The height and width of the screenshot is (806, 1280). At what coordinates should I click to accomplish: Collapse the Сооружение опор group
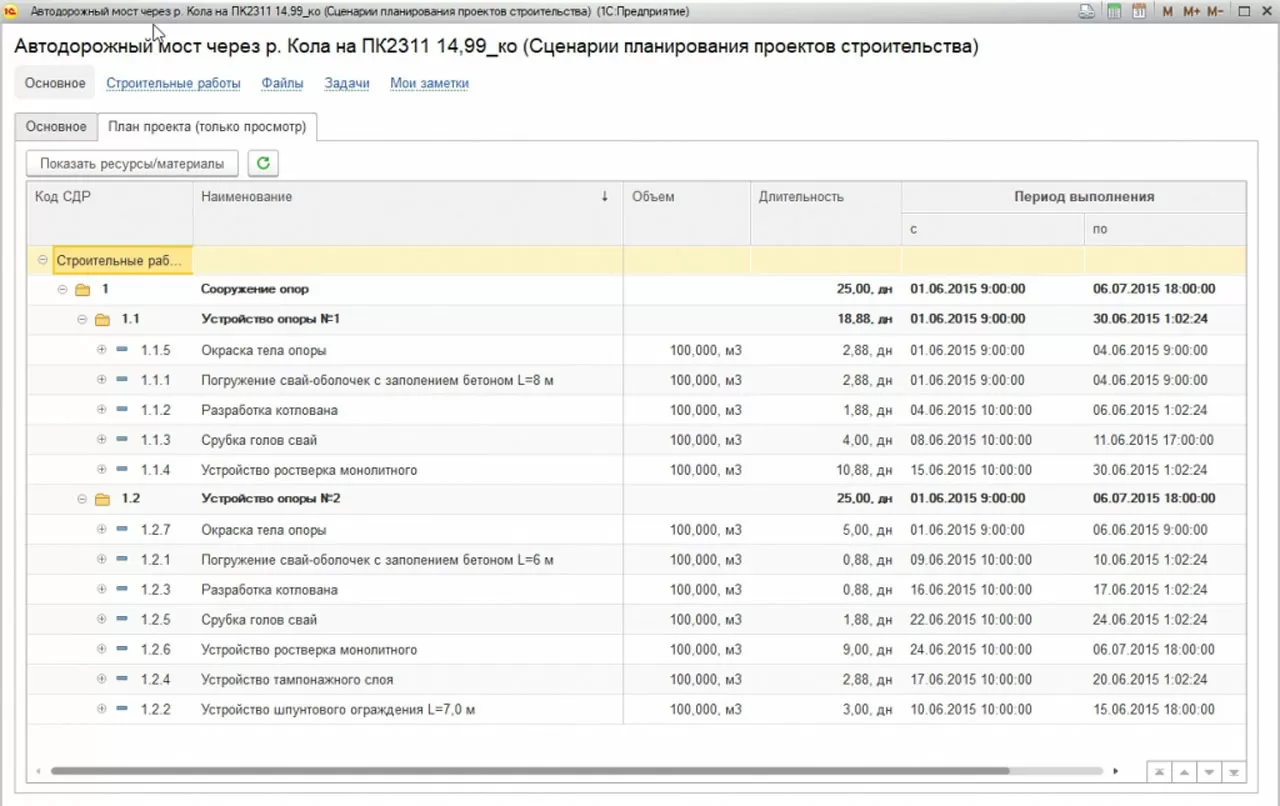62,290
